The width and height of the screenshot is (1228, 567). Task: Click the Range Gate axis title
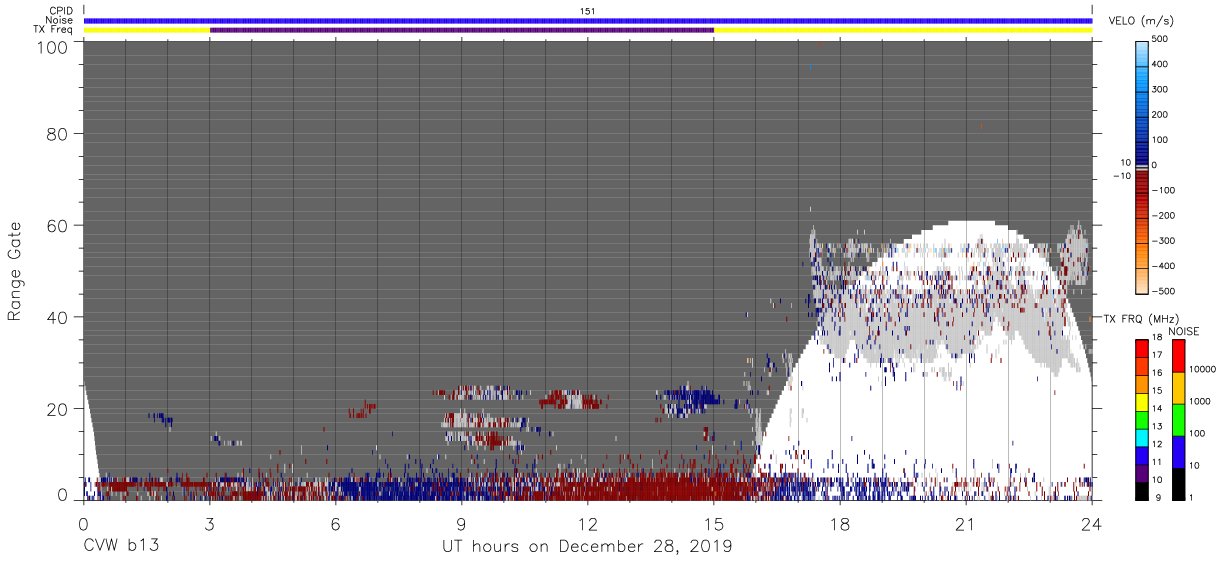click(x=15, y=270)
